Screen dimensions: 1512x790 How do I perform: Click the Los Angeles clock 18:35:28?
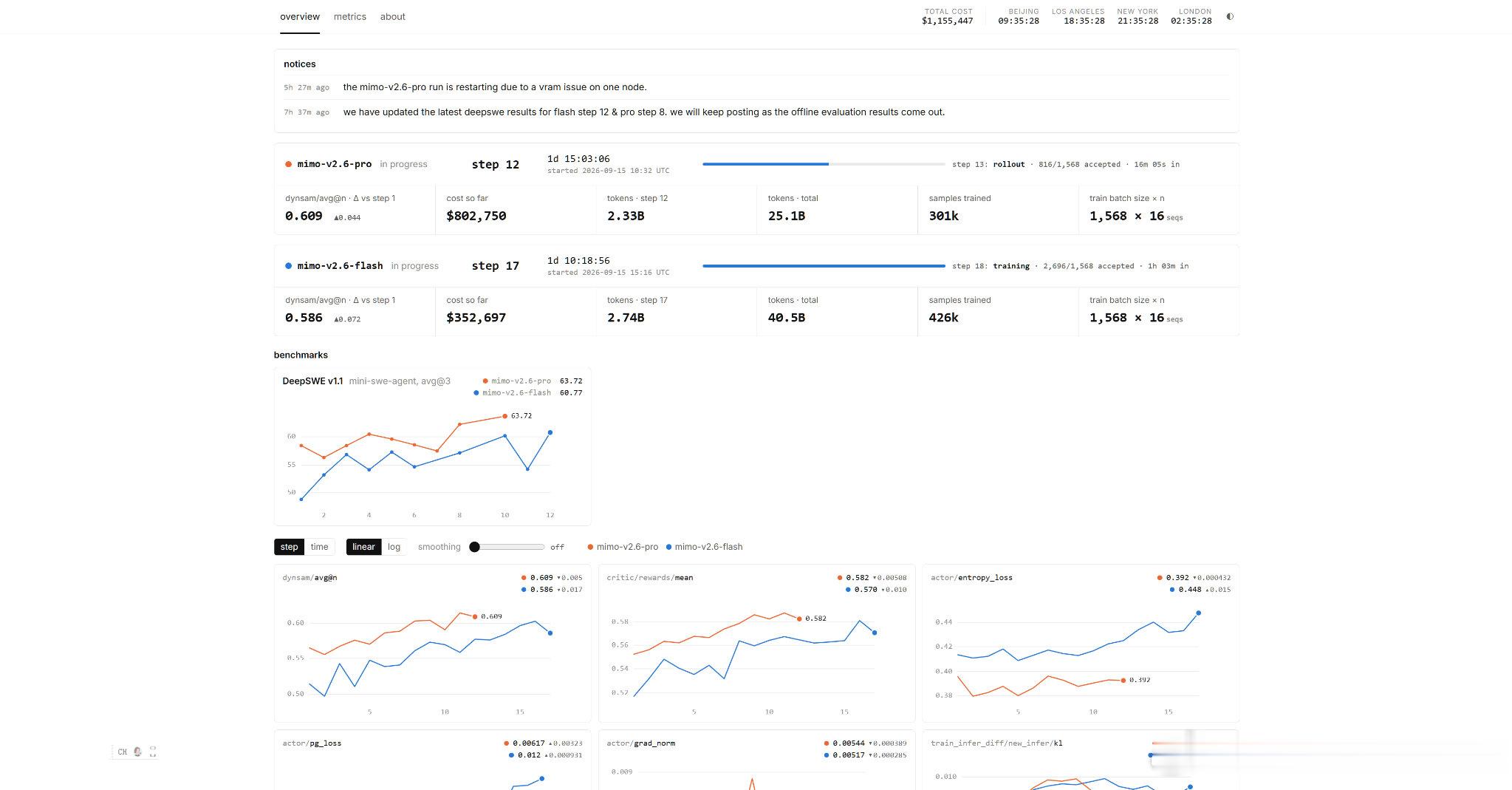(x=1084, y=21)
